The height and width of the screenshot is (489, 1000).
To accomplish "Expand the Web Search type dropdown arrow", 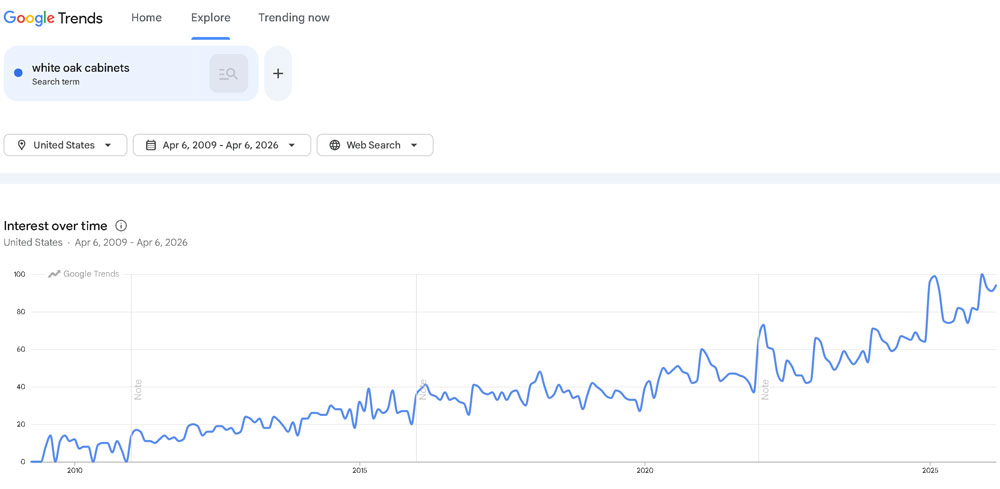I will [x=414, y=145].
